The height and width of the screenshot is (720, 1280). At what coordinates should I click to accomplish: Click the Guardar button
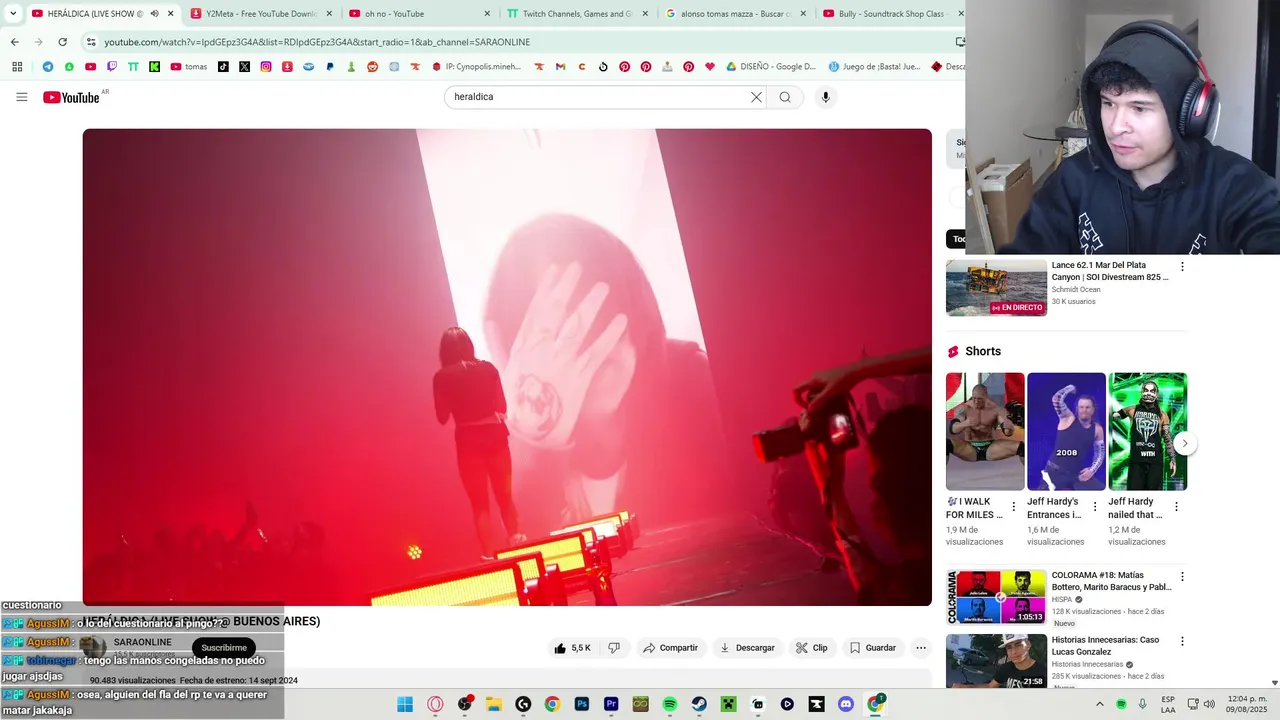point(872,648)
